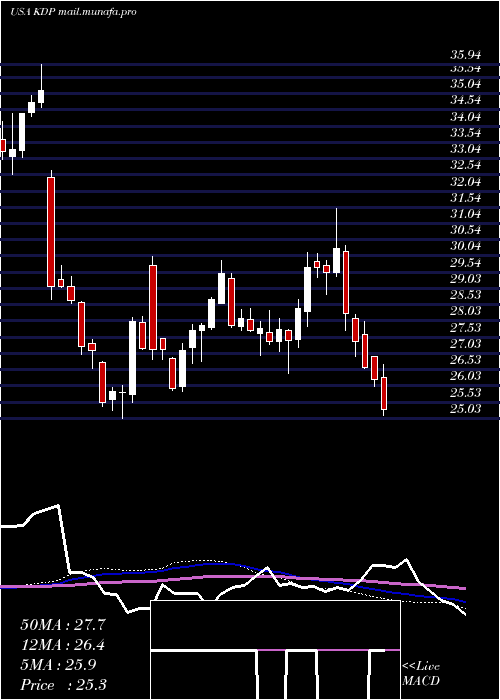This screenshot has height=700, width=500.
Task: Click the 29.03 price axis label
Action: [466, 279]
